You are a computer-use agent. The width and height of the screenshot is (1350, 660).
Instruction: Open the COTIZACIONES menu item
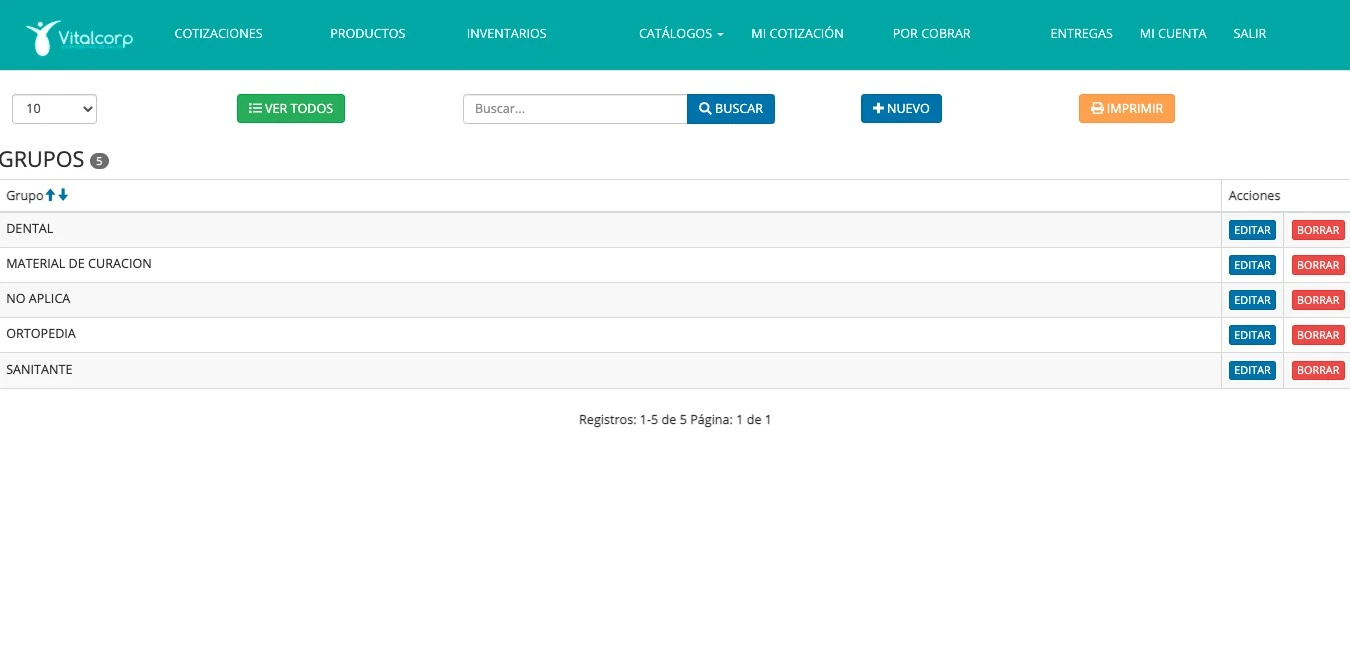point(218,34)
